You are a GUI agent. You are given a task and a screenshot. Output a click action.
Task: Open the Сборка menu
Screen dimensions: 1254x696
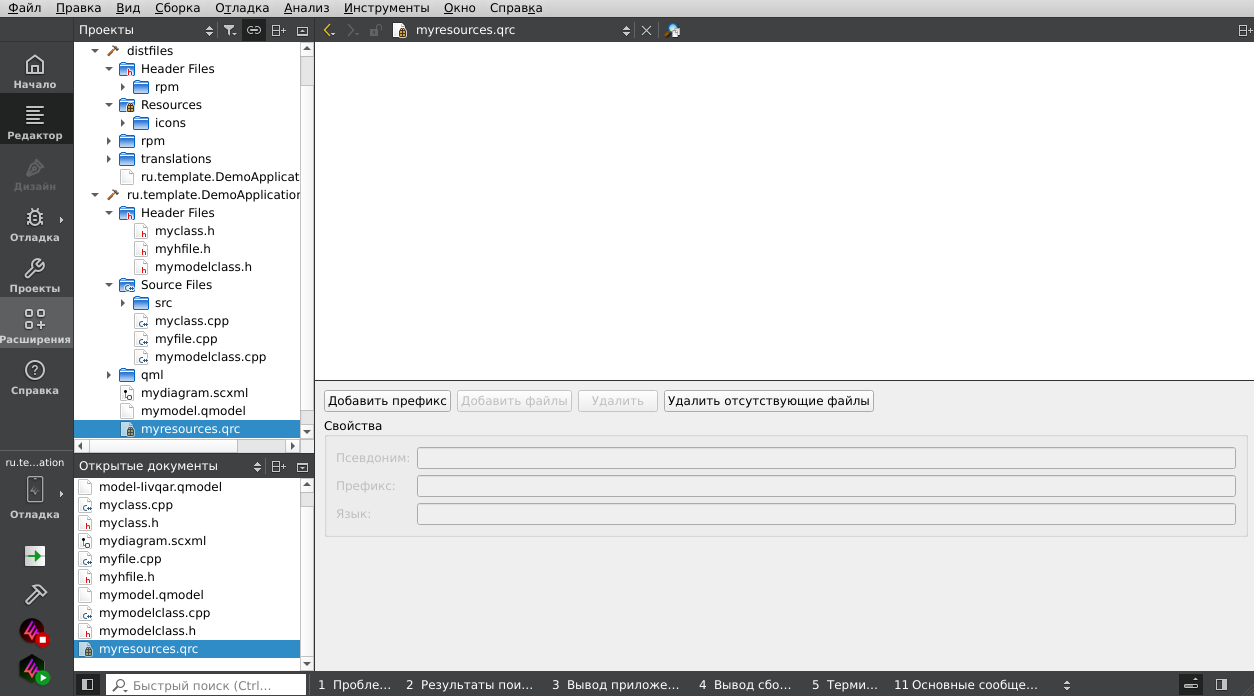tap(177, 8)
